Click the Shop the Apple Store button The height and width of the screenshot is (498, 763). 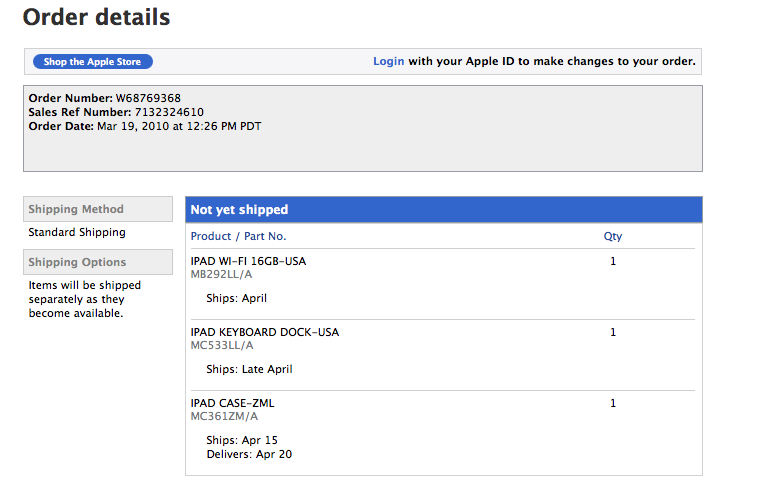(93, 62)
